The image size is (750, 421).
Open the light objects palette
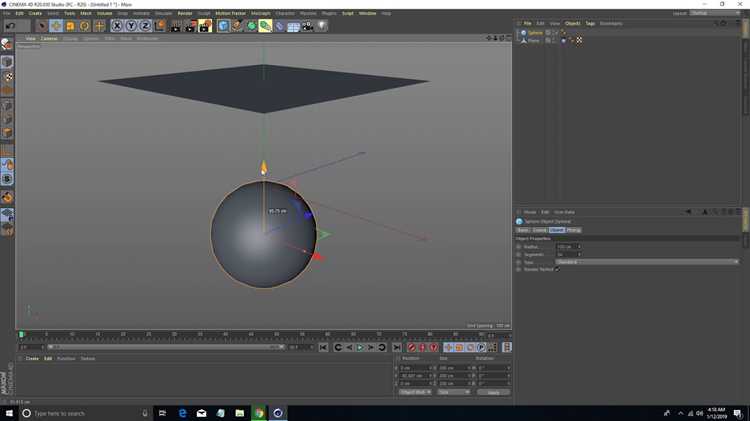pos(322,25)
